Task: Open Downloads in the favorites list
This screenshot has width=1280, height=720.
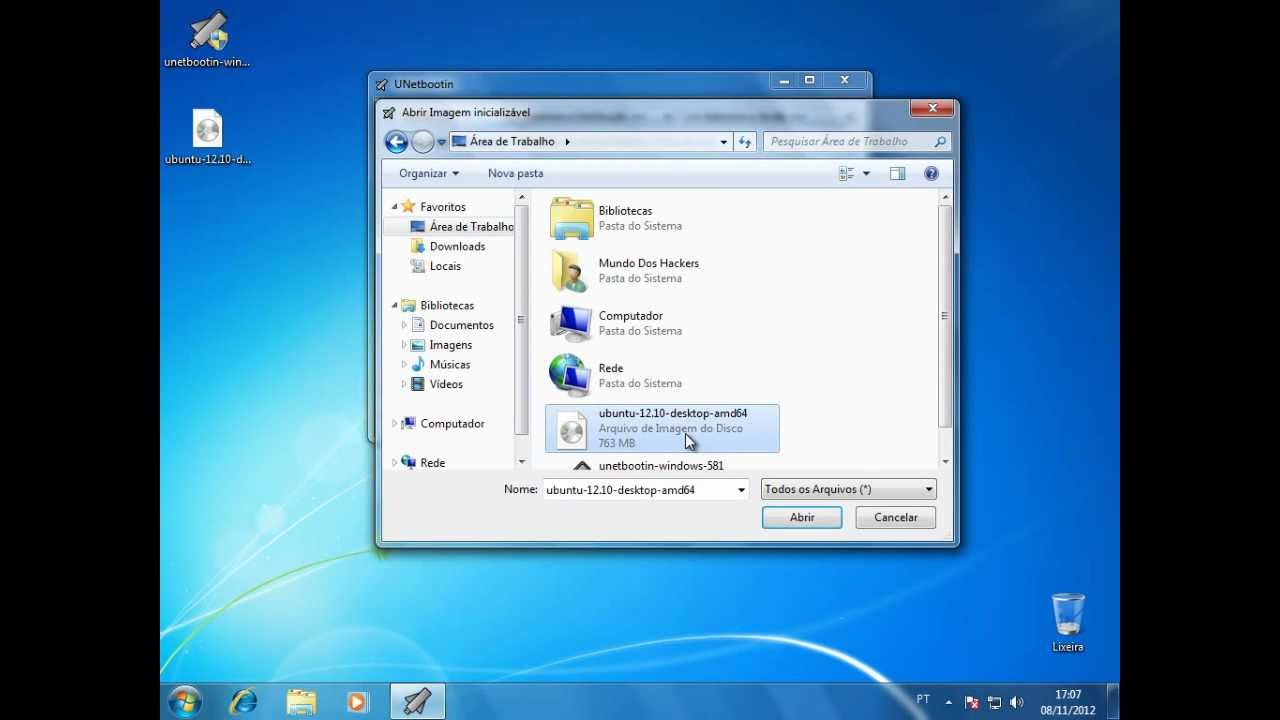Action: pos(448,246)
